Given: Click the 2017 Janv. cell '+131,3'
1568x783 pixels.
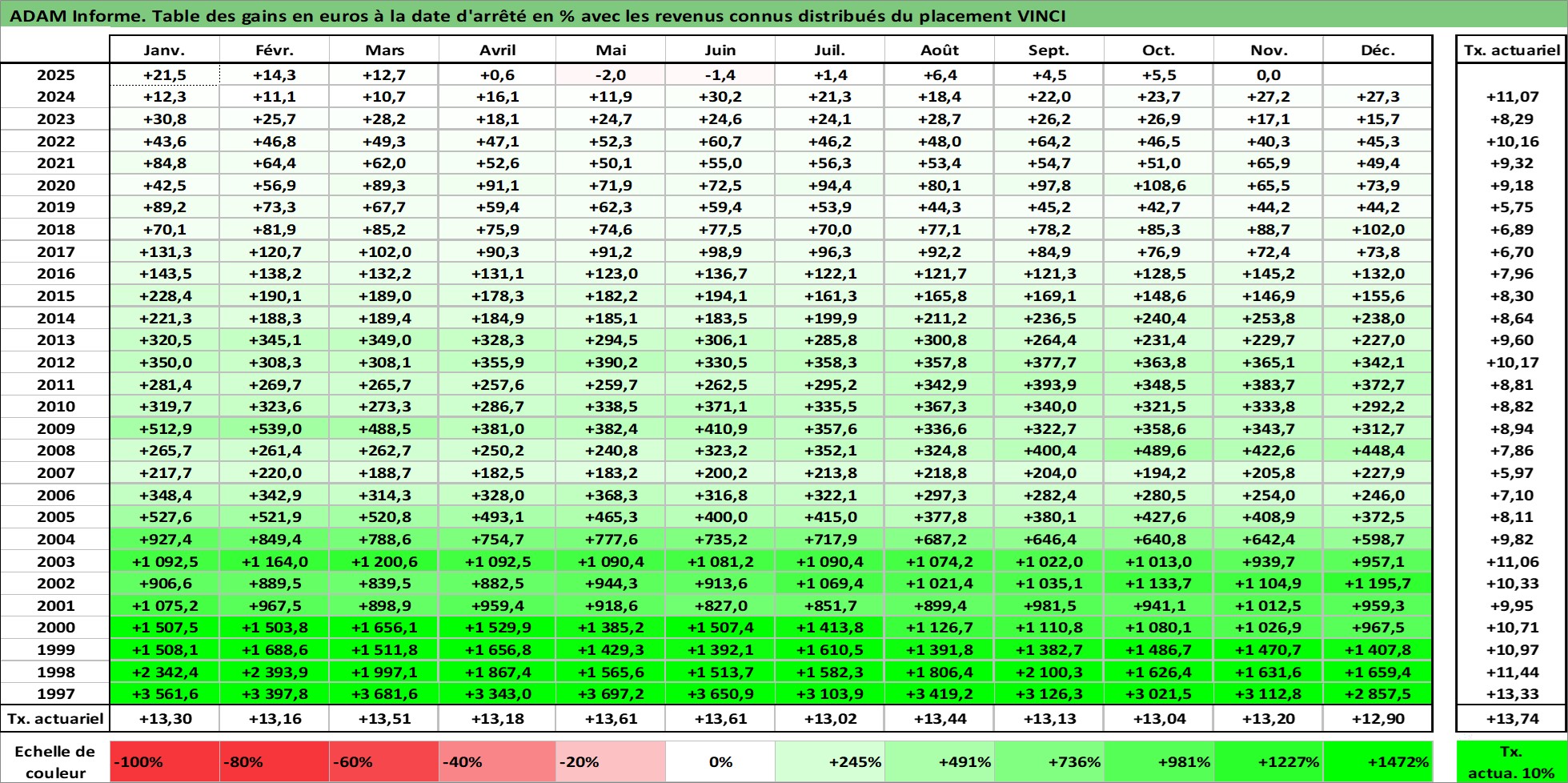Looking at the screenshot, I should 164,251.
